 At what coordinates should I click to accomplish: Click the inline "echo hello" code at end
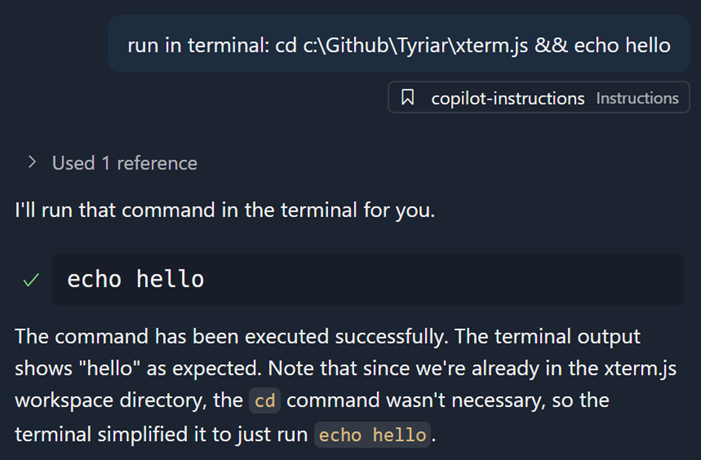[x=374, y=435]
